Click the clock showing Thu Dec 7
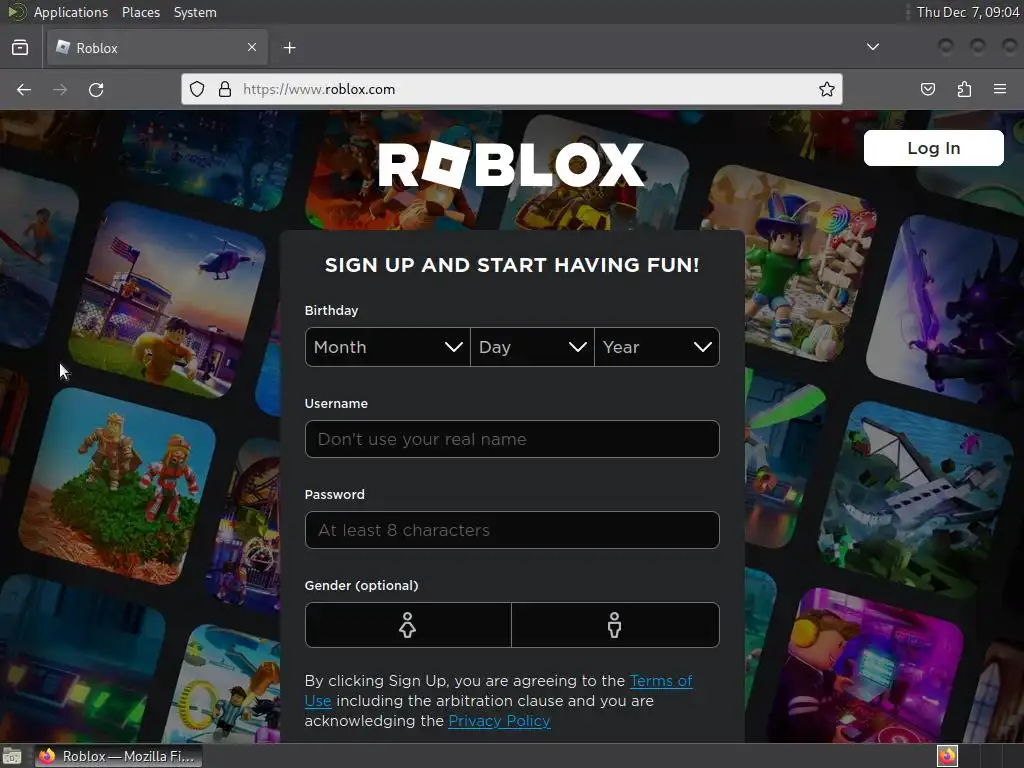The image size is (1024, 768). tap(967, 12)
